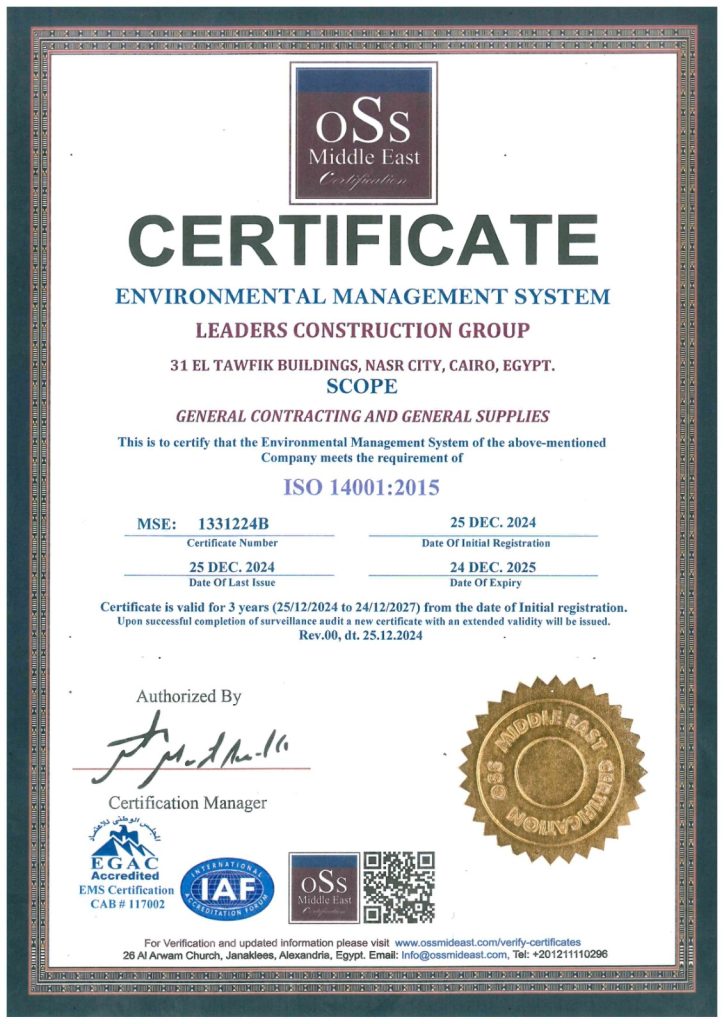
Task: Click the 'Company meets the requirement of' line
Action: [362, 458]
